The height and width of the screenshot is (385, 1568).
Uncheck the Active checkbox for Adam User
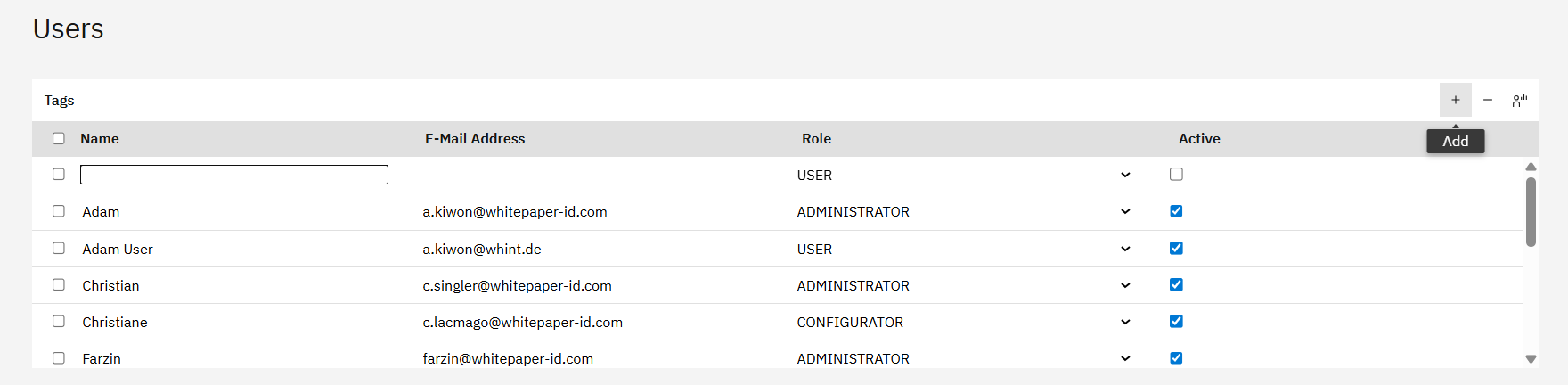(x=1176, y=248)
